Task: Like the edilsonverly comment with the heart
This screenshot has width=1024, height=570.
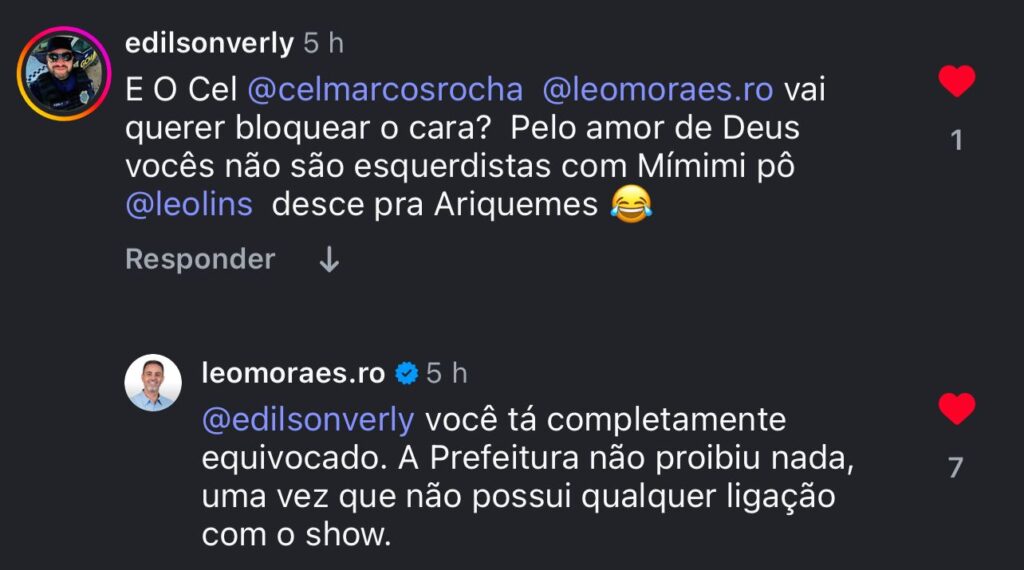Action: [956, 81]
